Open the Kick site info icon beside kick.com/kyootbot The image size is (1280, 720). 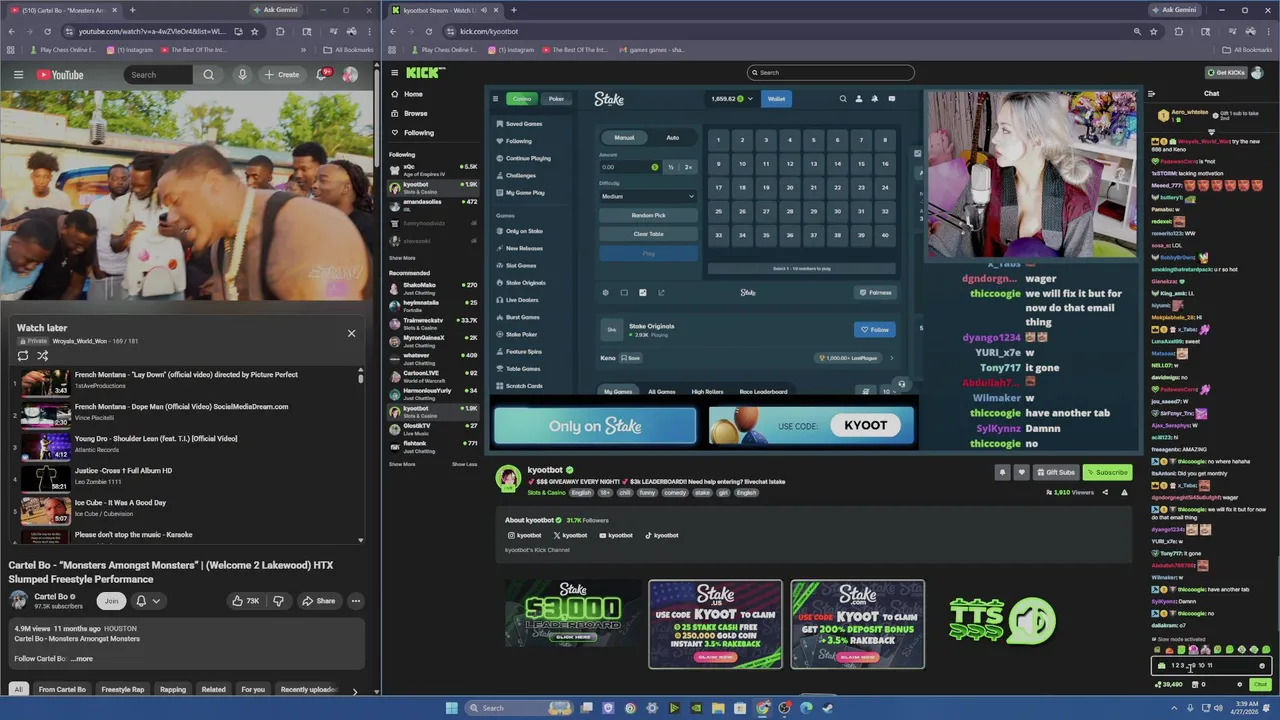(x=450, y=31)
